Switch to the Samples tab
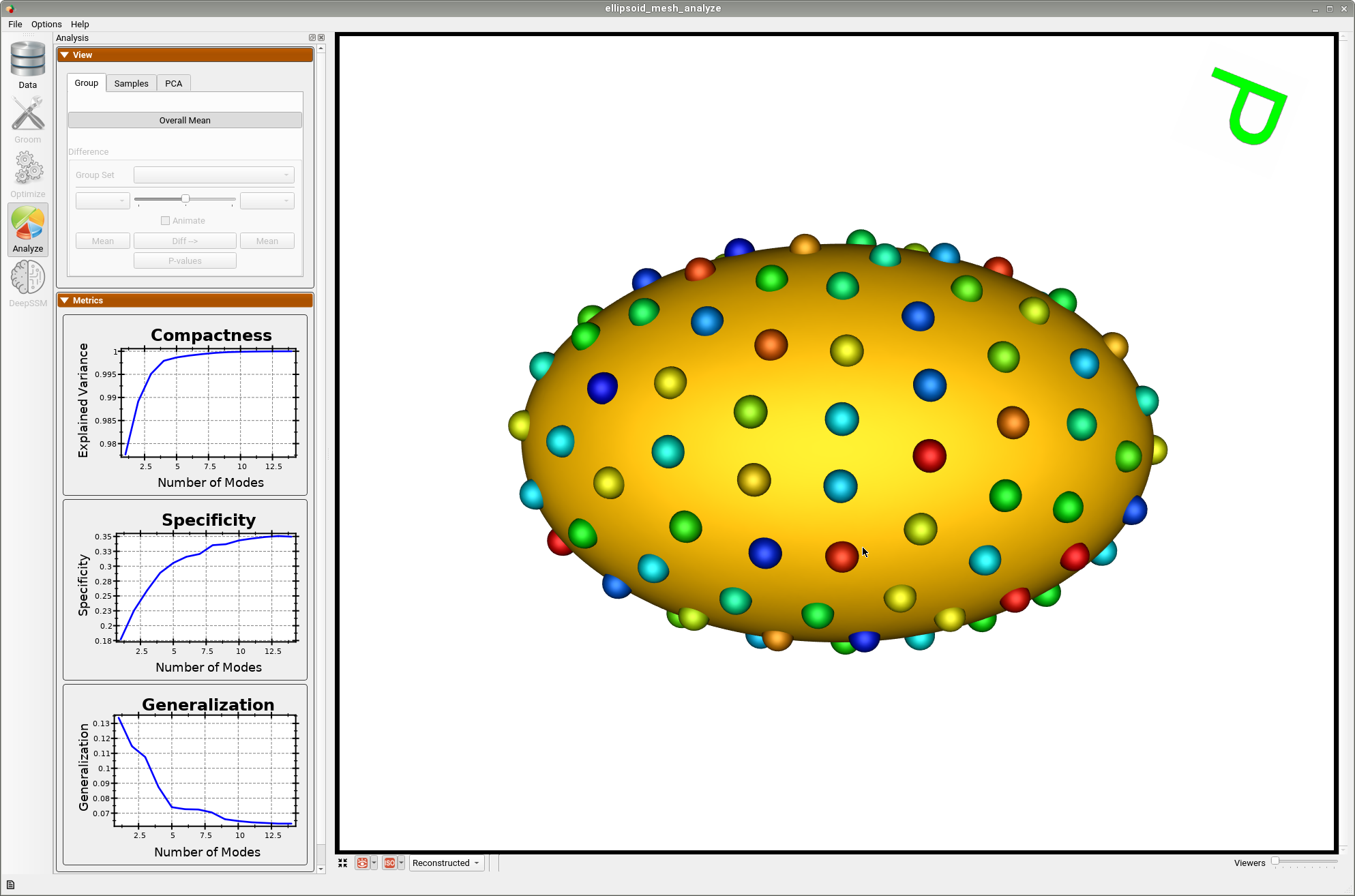 click(x=131, y=83)
